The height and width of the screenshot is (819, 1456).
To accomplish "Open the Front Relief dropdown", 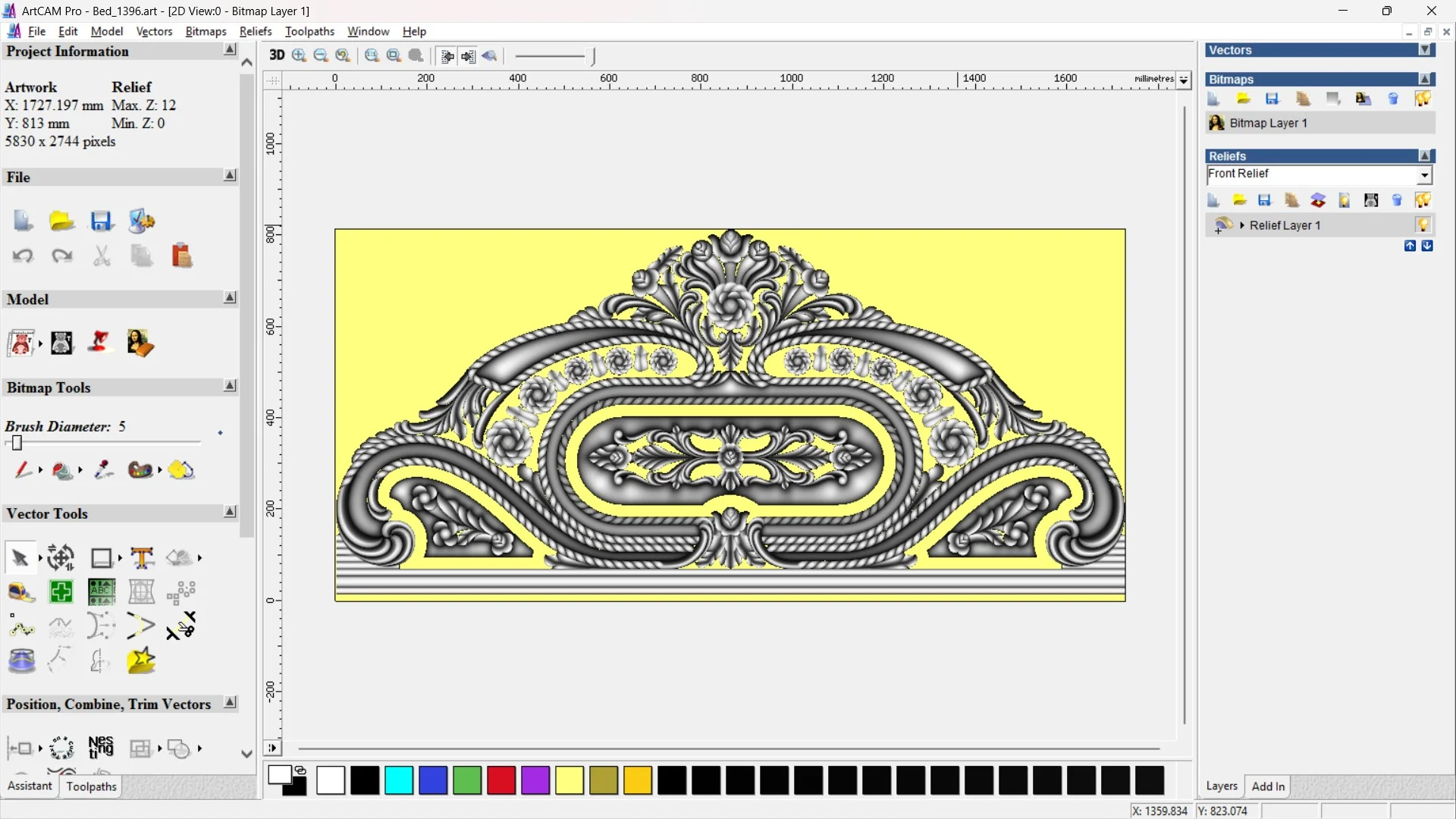I will [x=1424, y=175].
